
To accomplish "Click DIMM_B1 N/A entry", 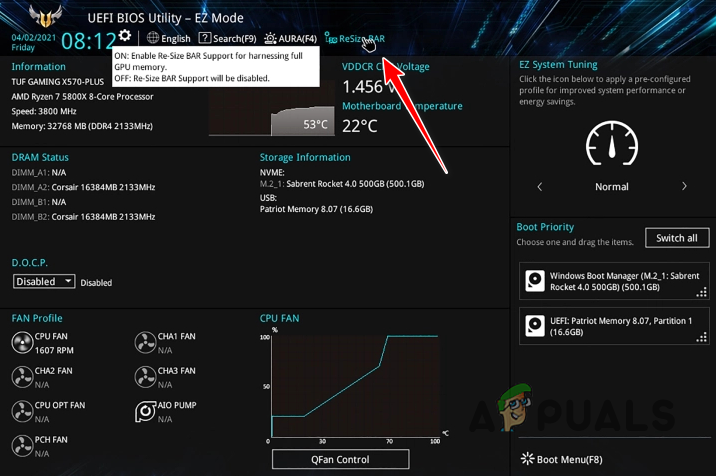I will [39, 202].
